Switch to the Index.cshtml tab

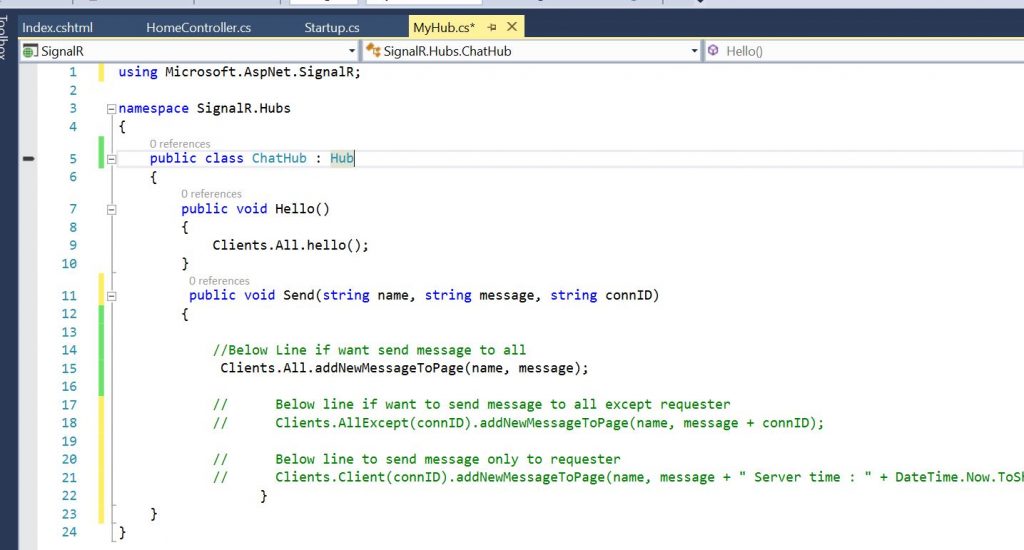(x=57, y=27)
